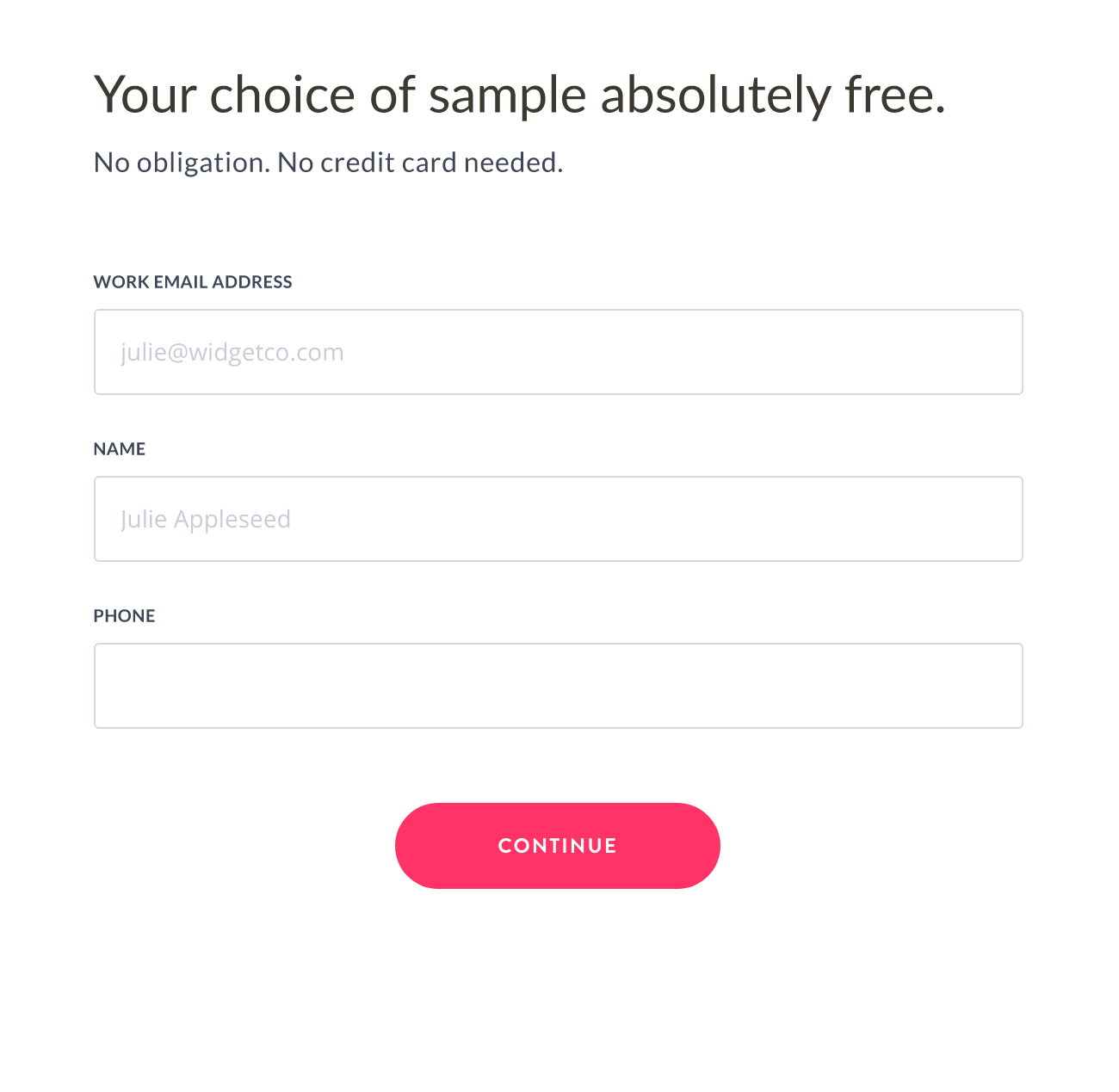This screenshot has width=1119, height=1092.
Task: Focus the work email address field
Action: point(558,352)
